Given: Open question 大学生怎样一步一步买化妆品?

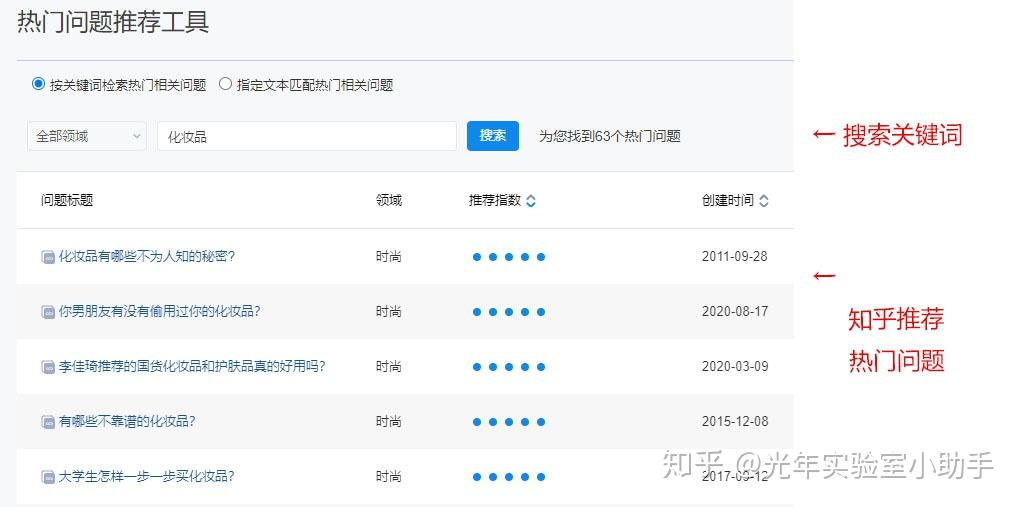Looking at the screenshot, I should pyautogui.click(x=146, y=476).
